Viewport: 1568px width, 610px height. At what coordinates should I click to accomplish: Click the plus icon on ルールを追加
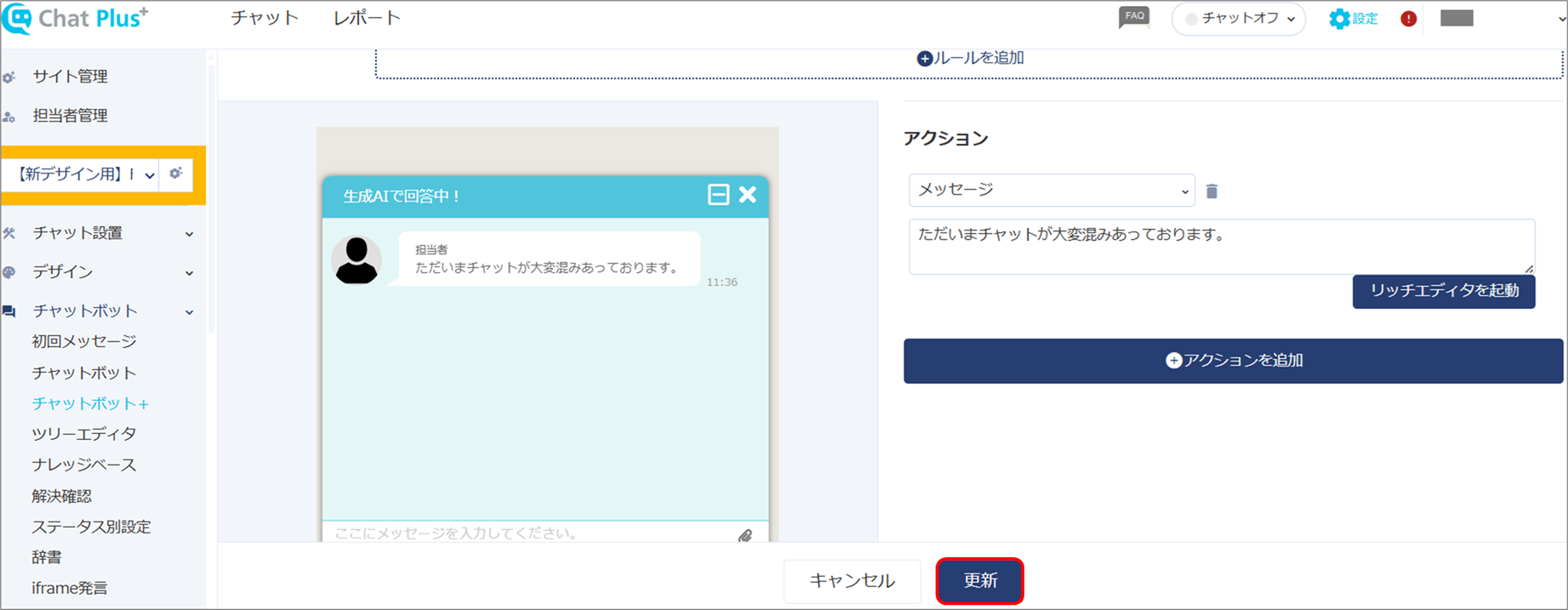pyautogui.click(x=925, y=59)
